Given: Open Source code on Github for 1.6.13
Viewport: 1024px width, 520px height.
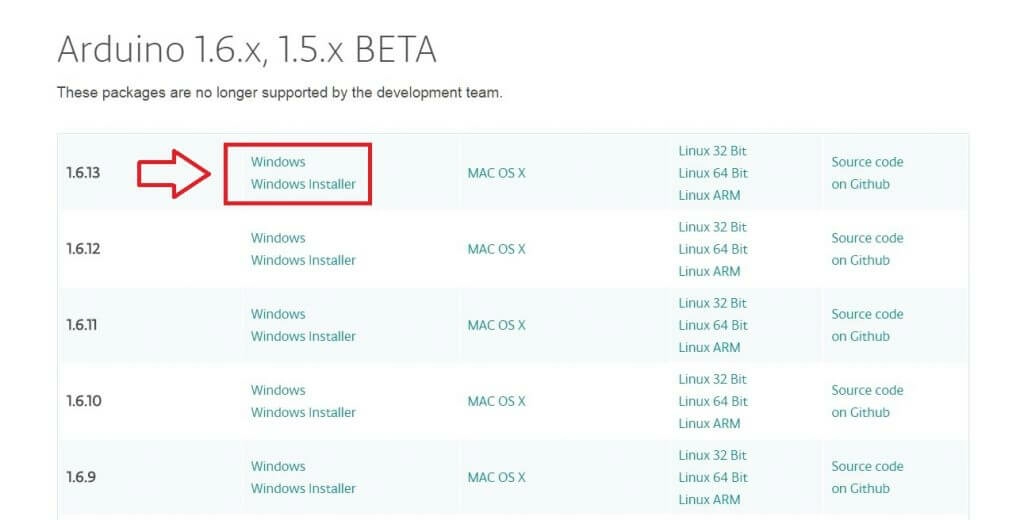Looking at the screenshot, I should [866, 173].
